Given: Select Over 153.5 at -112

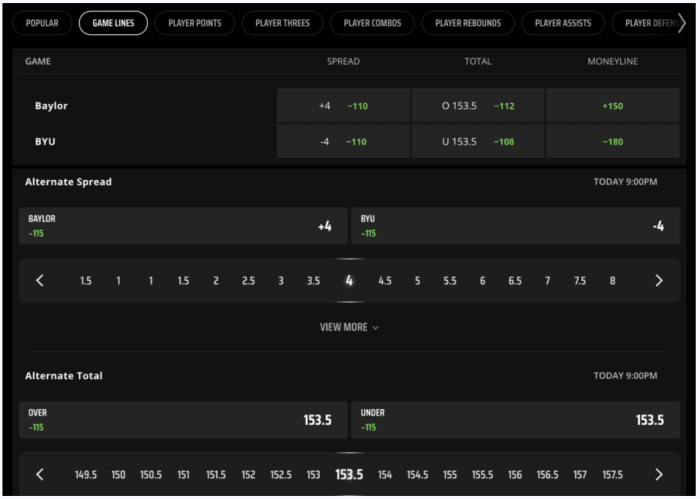Looking at the screenshot, I should pyautogui.click(x=478, y=106).
